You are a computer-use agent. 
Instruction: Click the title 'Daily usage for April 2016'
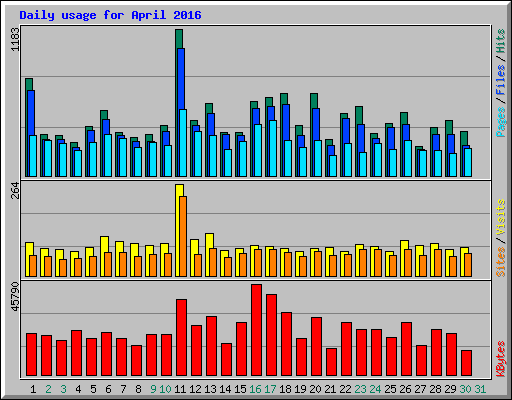pyautogui.click(x=110, y=15)
